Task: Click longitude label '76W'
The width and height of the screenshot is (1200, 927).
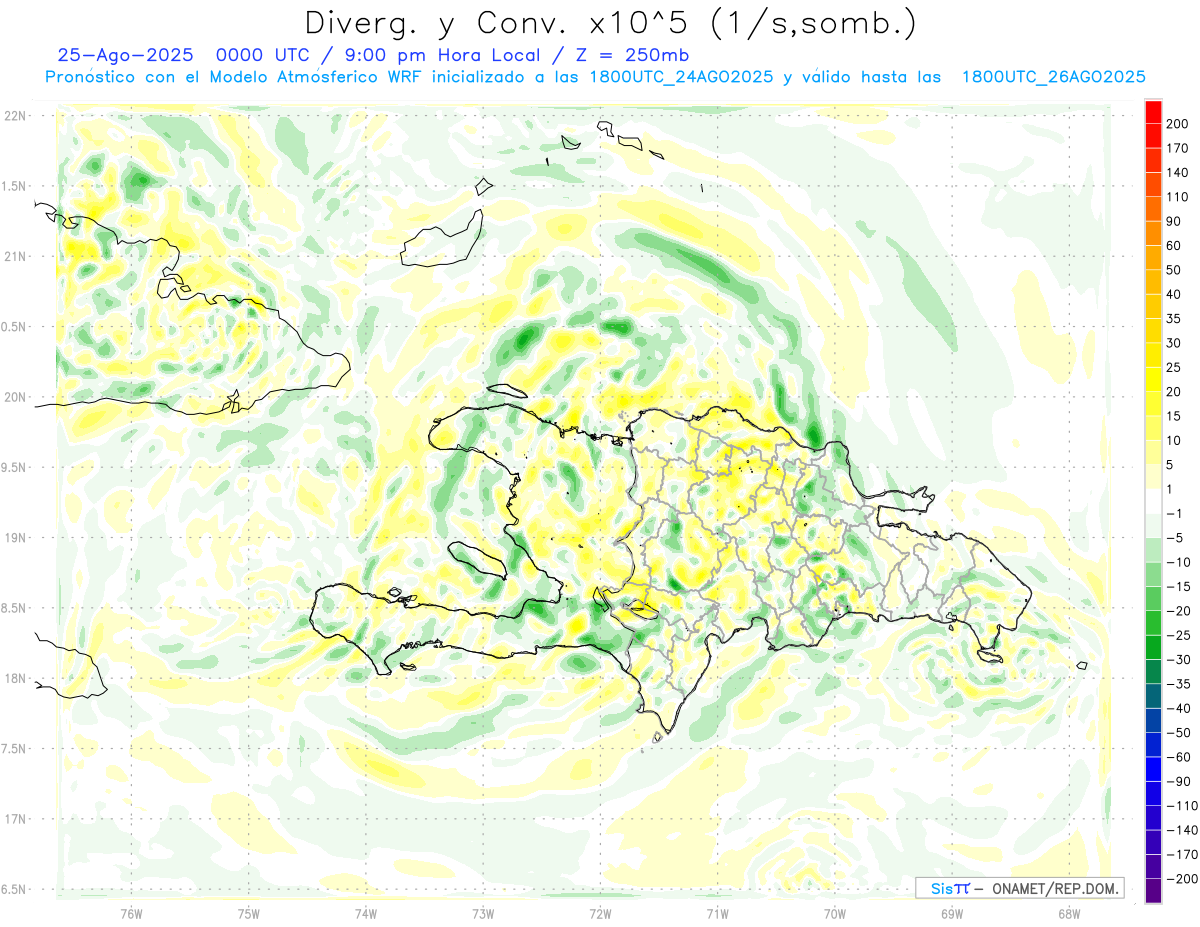Action: 131,914
